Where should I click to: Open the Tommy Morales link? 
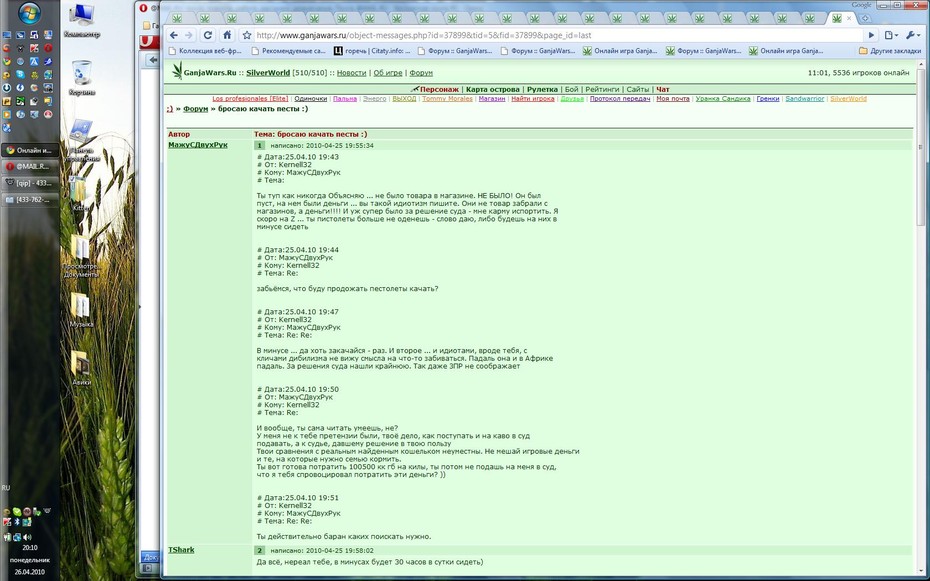(x=447, y=99)
